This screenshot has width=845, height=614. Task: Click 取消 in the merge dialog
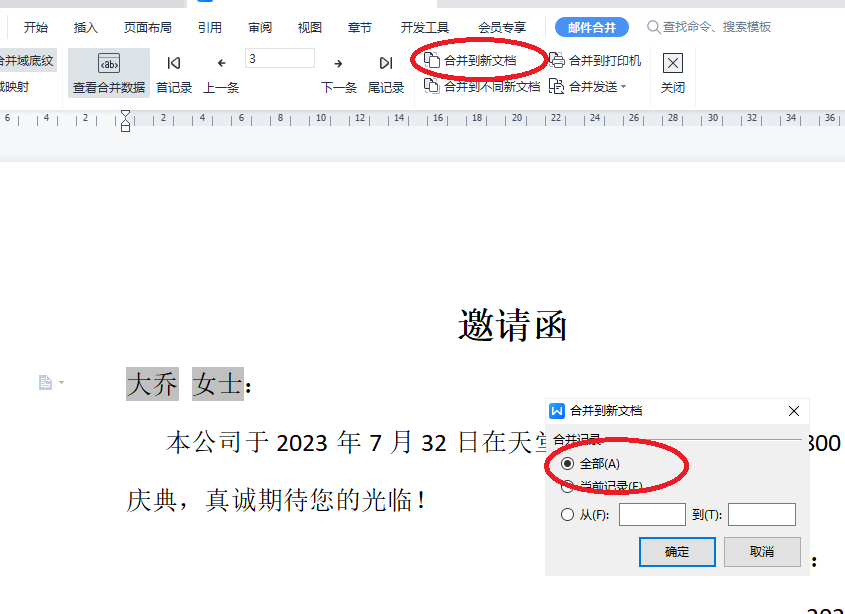pos(762,551)
